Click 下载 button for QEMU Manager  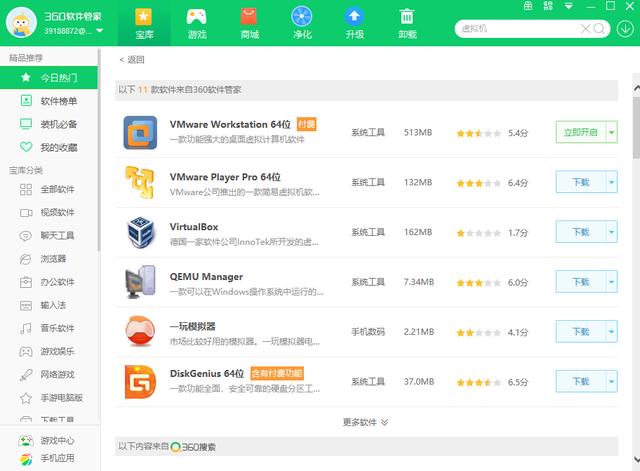(580, 282)
